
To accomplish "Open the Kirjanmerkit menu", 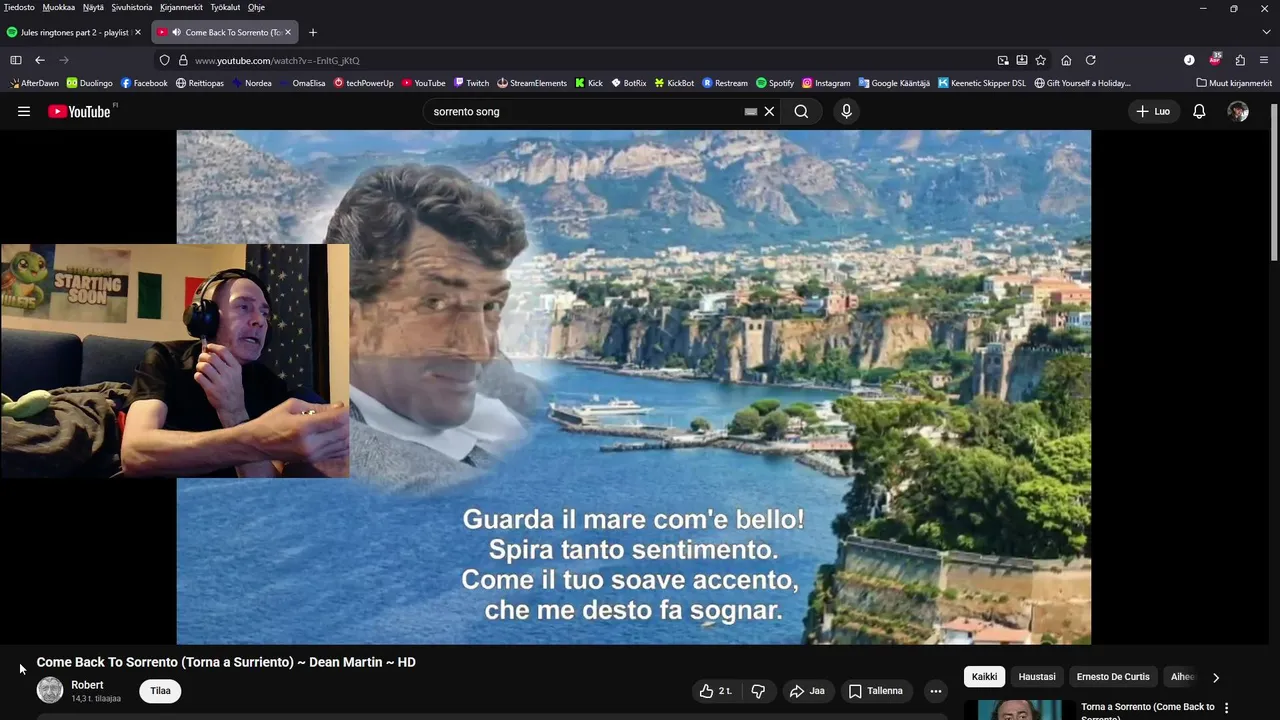I will point(182,7).
